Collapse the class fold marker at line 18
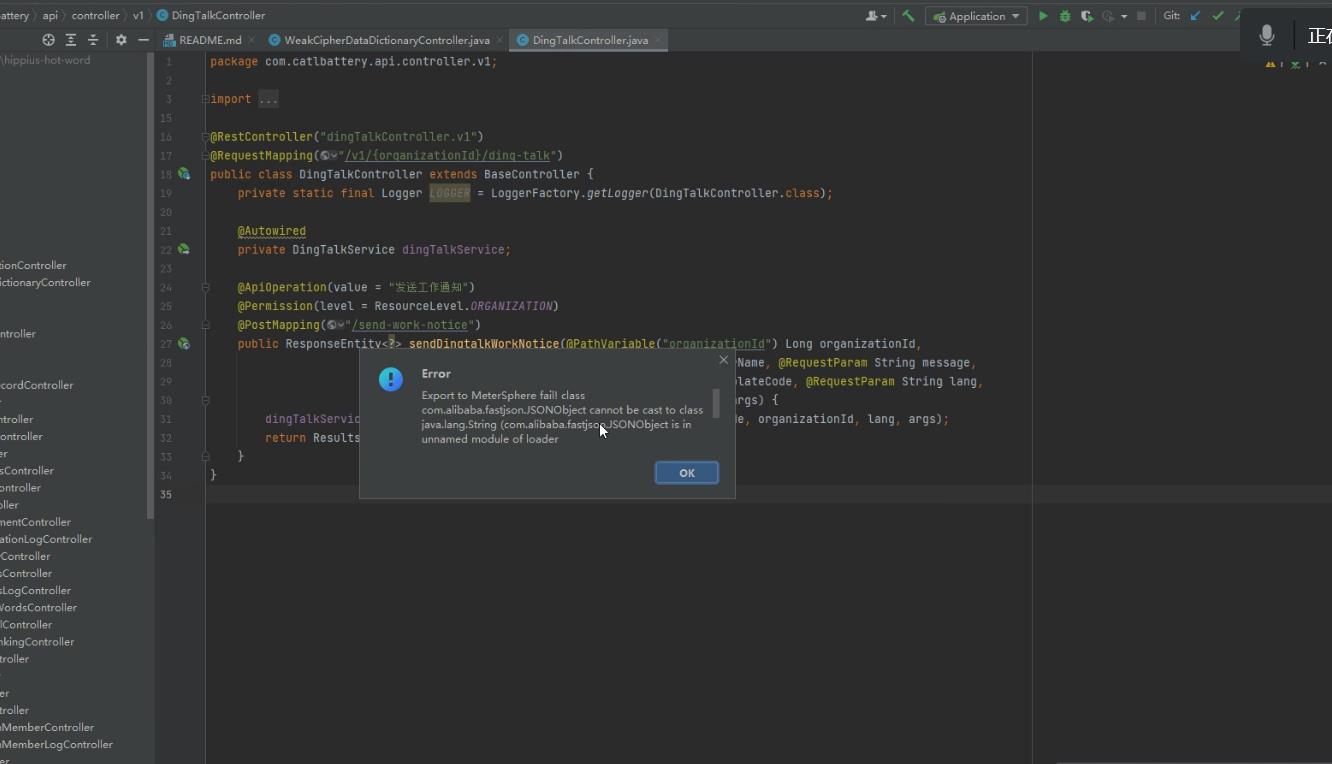Viewport: 1332px width, 764px height. (206, 174)
